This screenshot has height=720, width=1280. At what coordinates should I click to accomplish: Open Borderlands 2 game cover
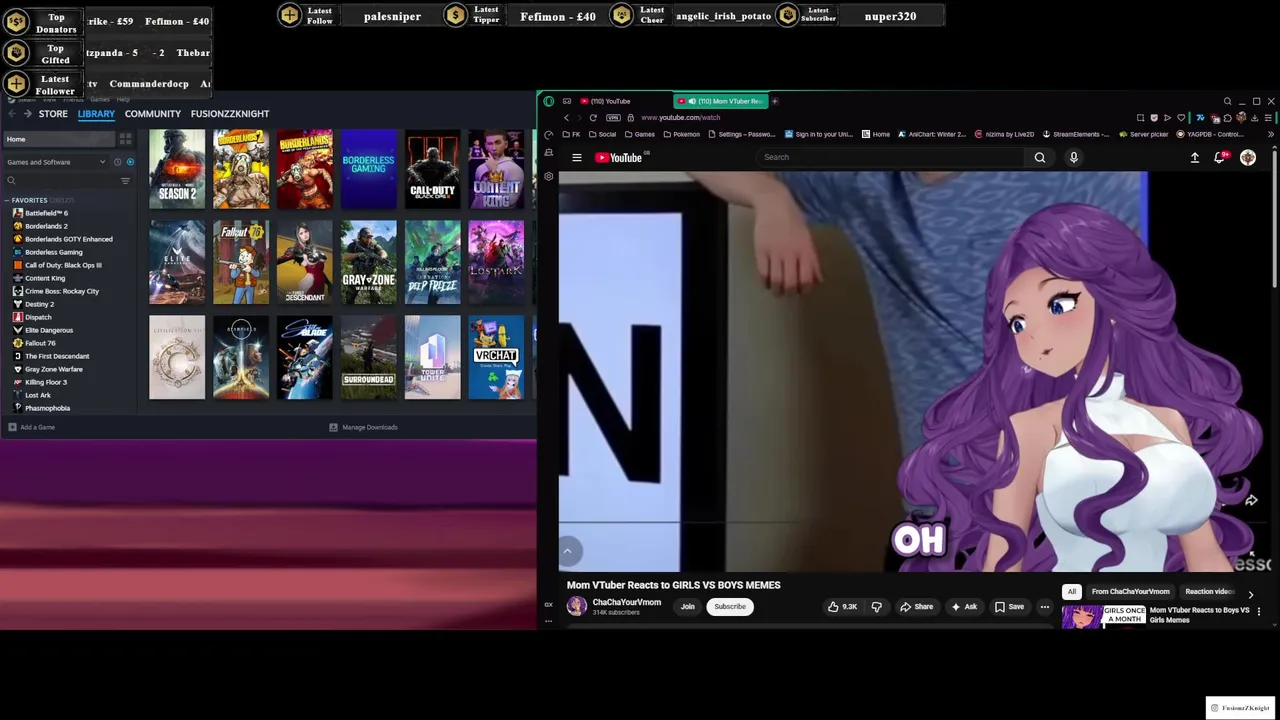pos(241,169)
